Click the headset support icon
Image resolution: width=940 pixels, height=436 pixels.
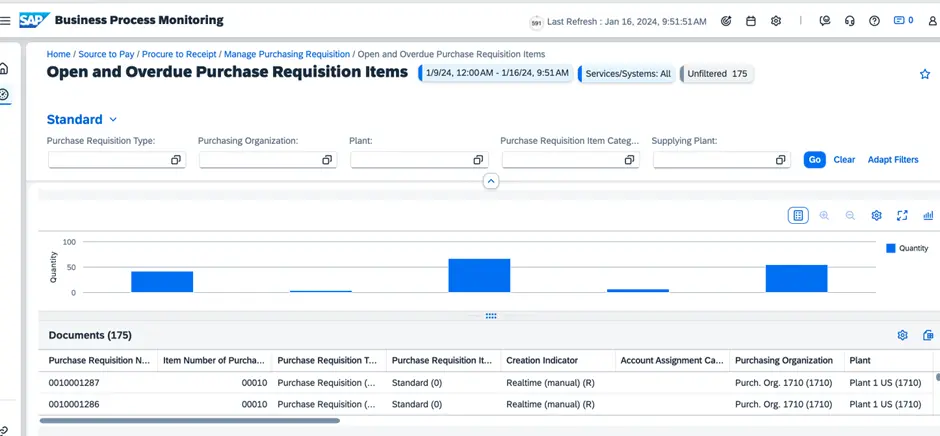pos(850,21)
